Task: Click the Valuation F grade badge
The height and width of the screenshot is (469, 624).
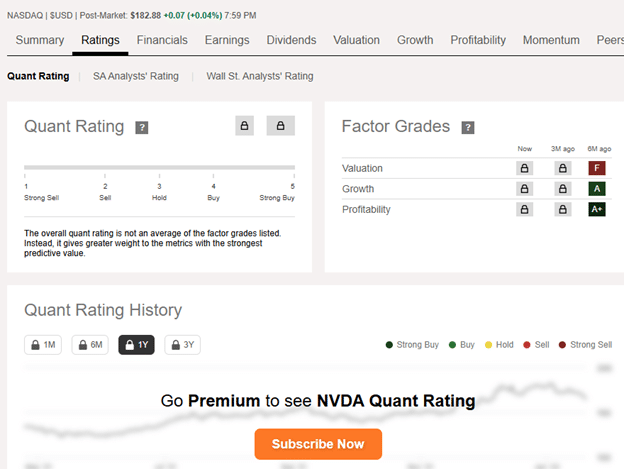Action: pyautogui.click(x=597, y=168)
